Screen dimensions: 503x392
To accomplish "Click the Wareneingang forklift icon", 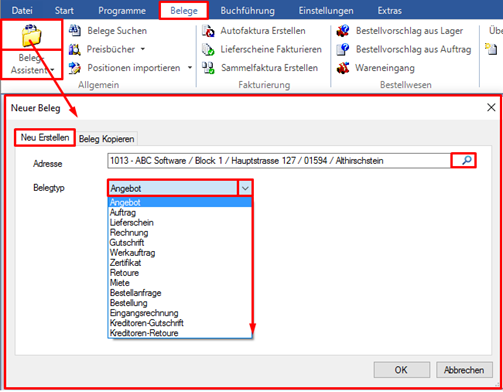I will (343, 68).
